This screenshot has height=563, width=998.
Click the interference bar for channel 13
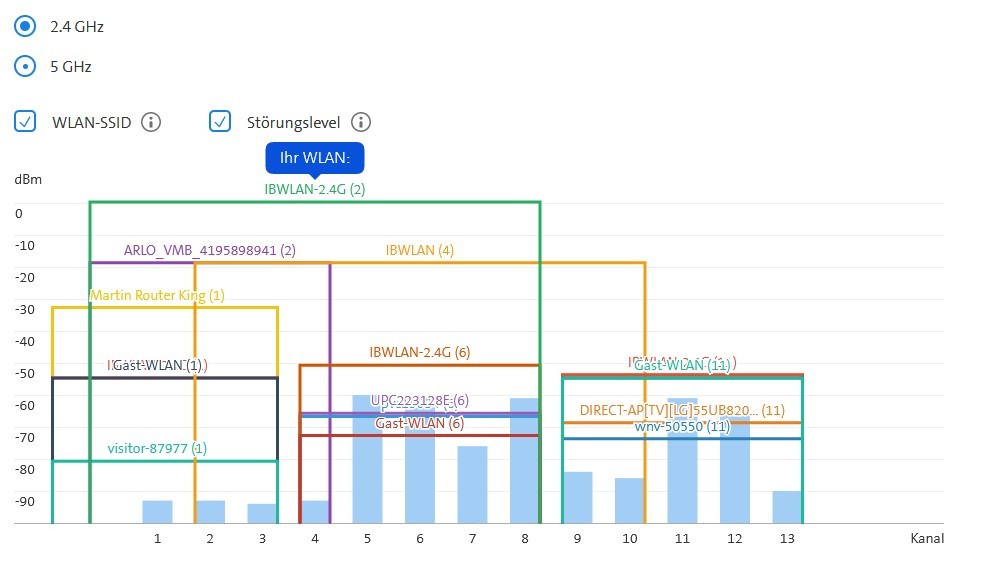(x=787, y=506)
